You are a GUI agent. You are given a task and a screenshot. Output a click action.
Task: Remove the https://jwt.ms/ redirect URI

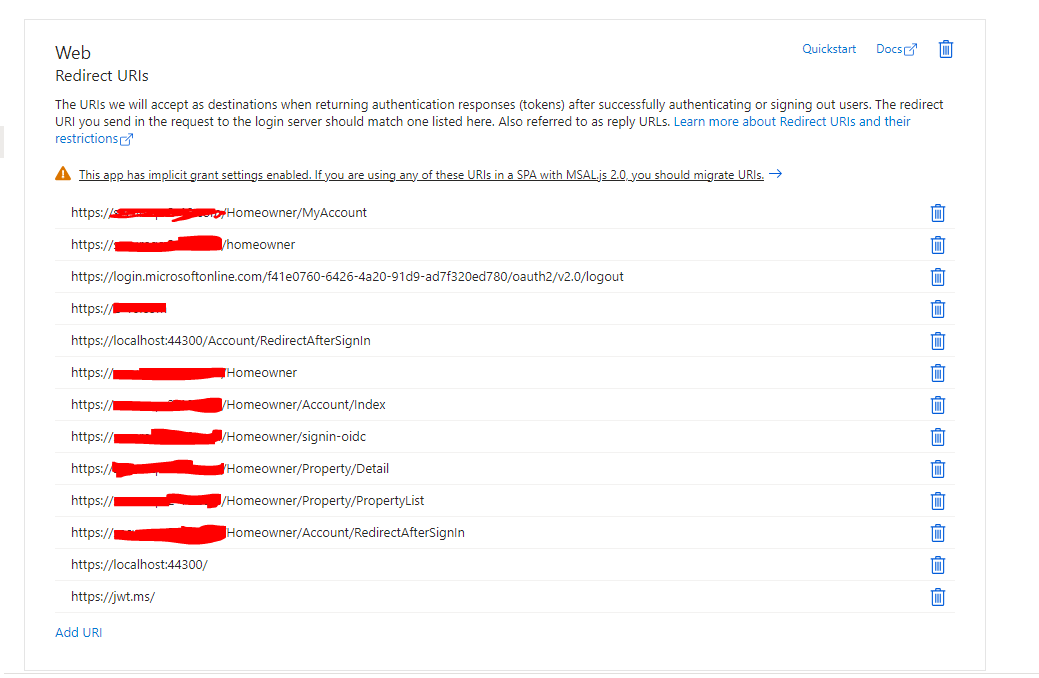[938, 596]
